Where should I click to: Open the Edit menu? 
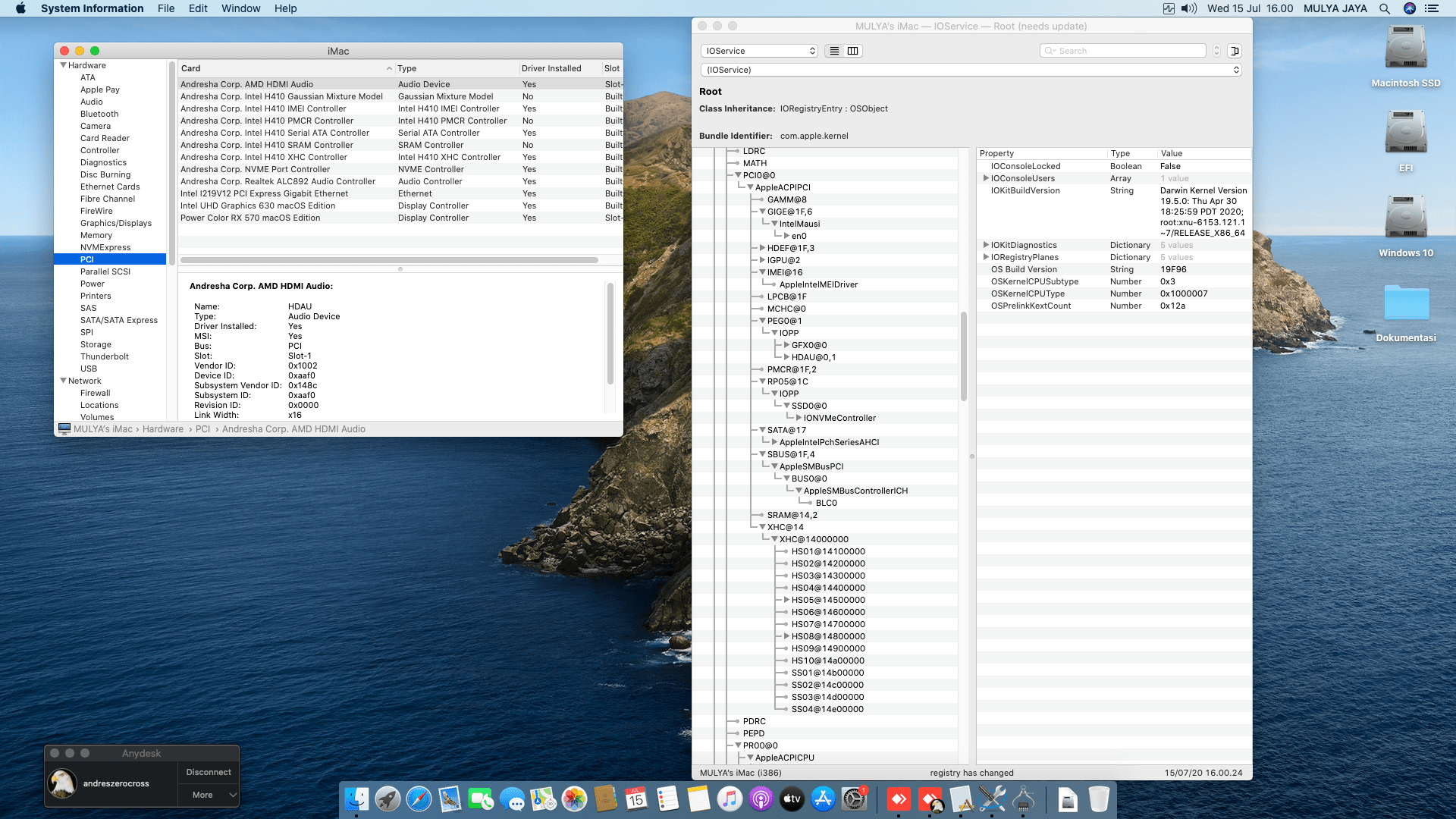point(198,8)
